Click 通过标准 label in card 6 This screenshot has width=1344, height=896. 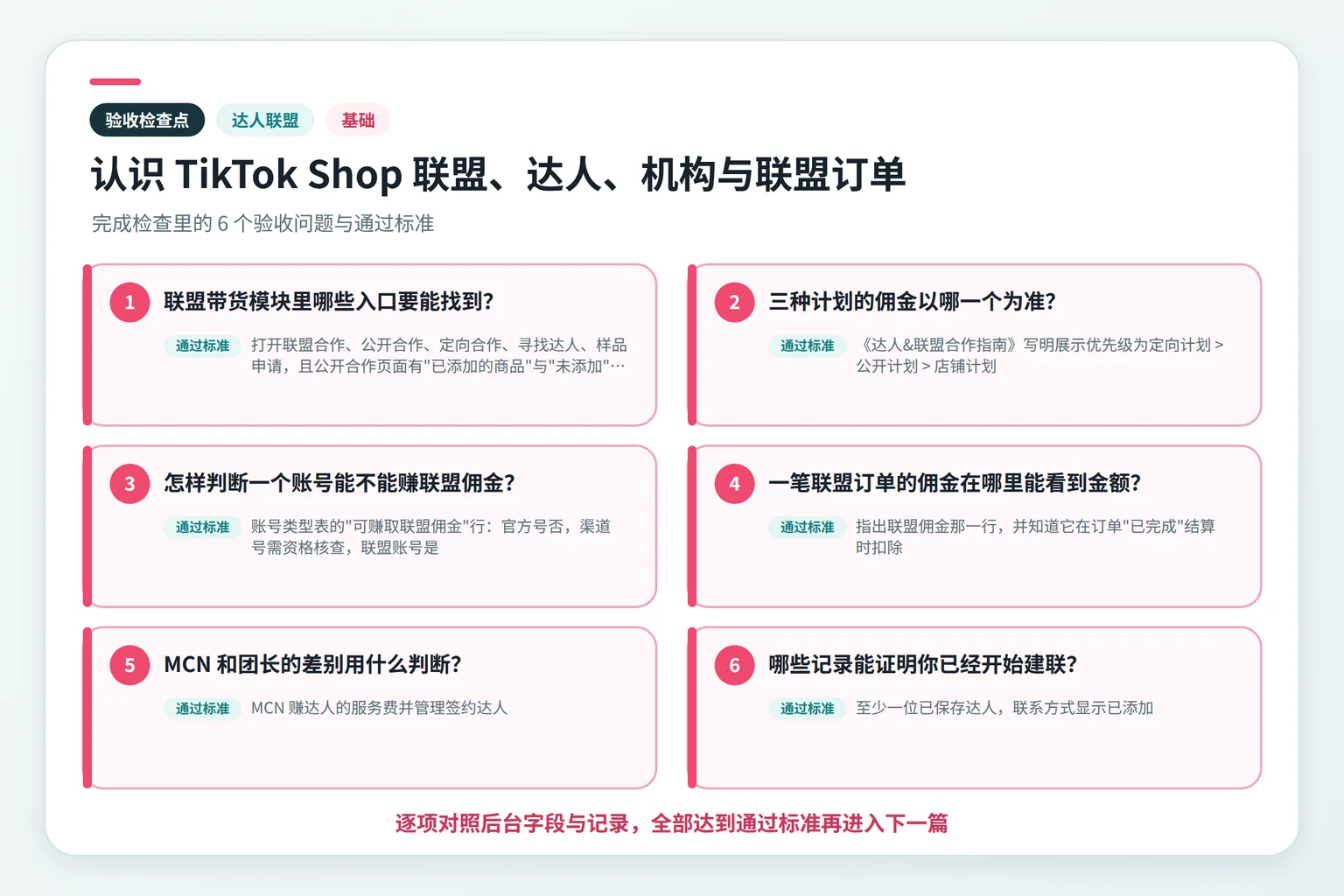(x=807, y=709)
